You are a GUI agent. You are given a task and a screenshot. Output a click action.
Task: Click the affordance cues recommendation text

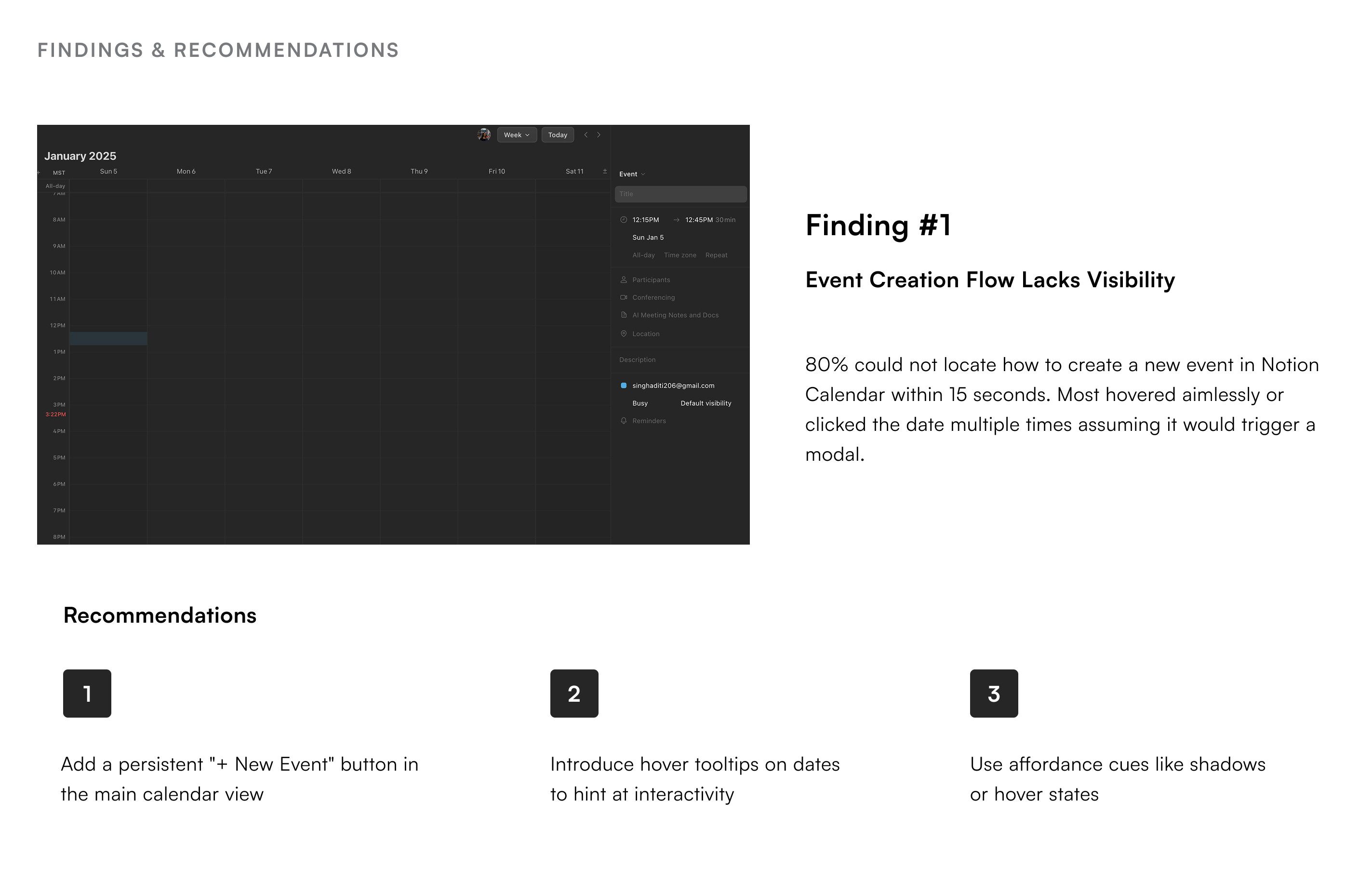click(1118, 779)
